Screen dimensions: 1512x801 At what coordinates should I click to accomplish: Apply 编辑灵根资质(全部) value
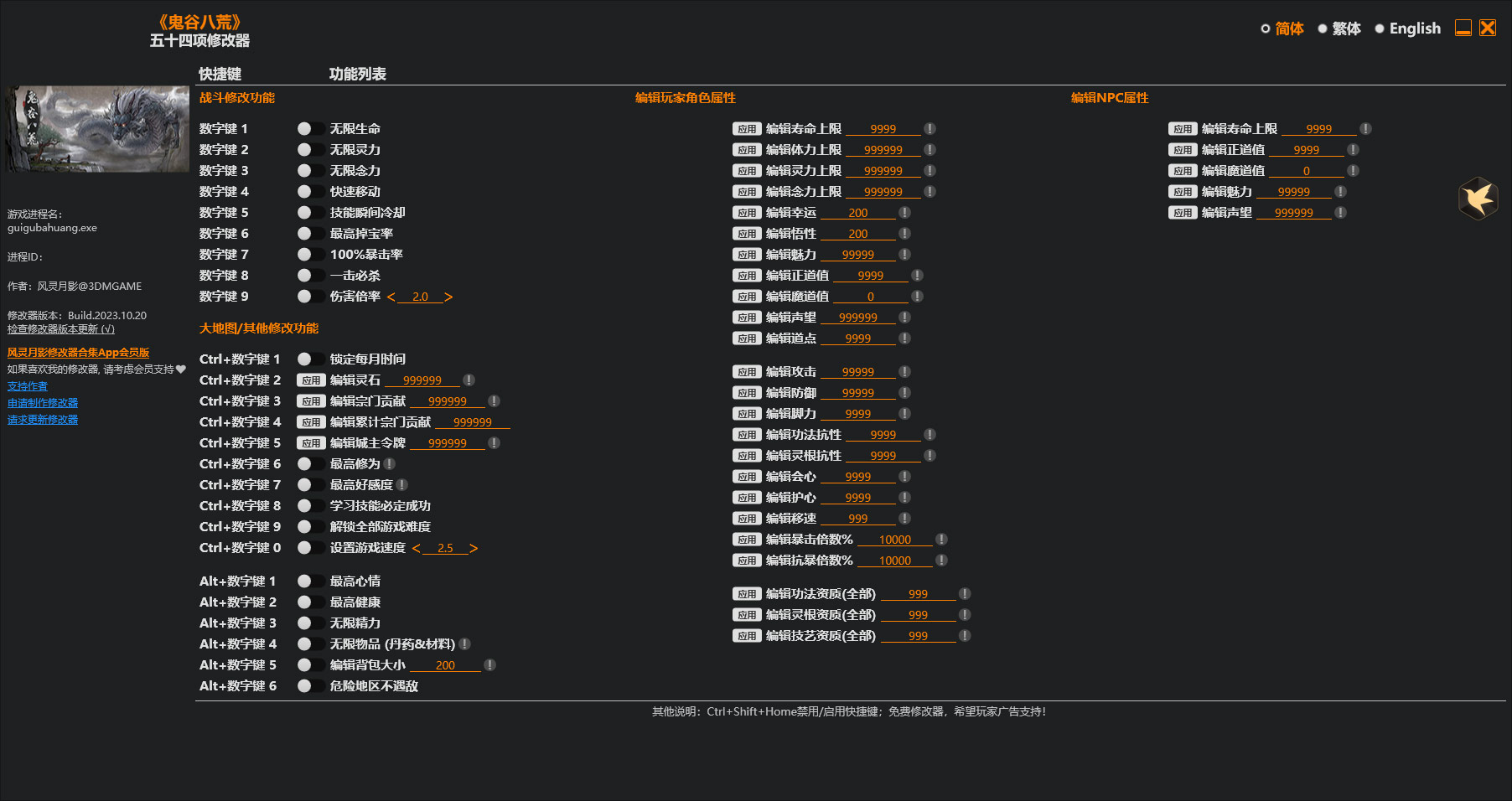click(747, 615)
